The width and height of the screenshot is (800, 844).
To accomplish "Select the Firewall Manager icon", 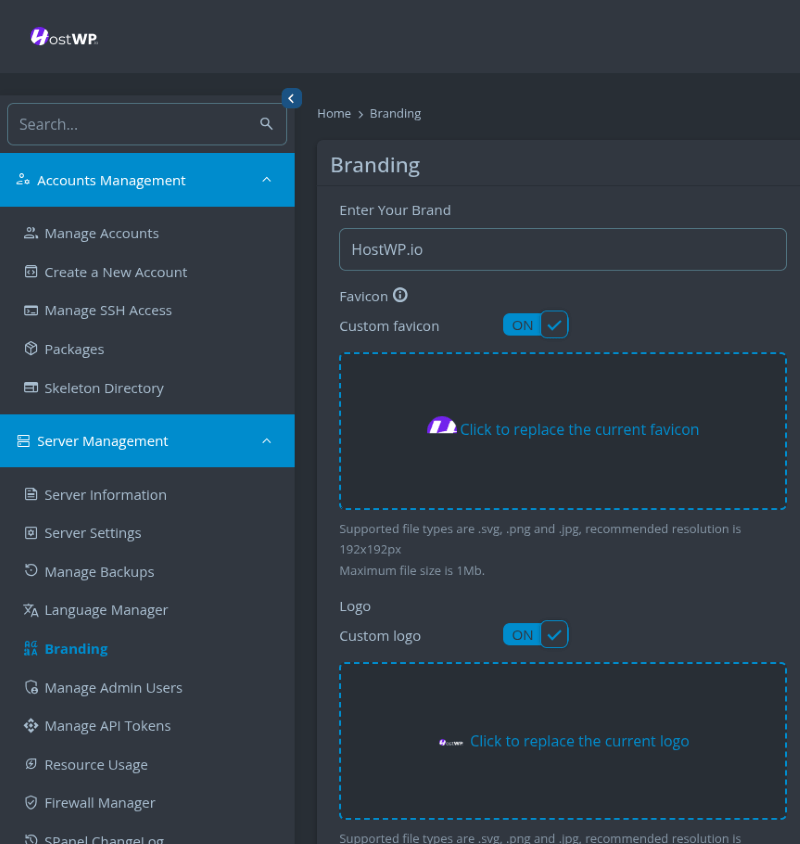I will point(31,802).
